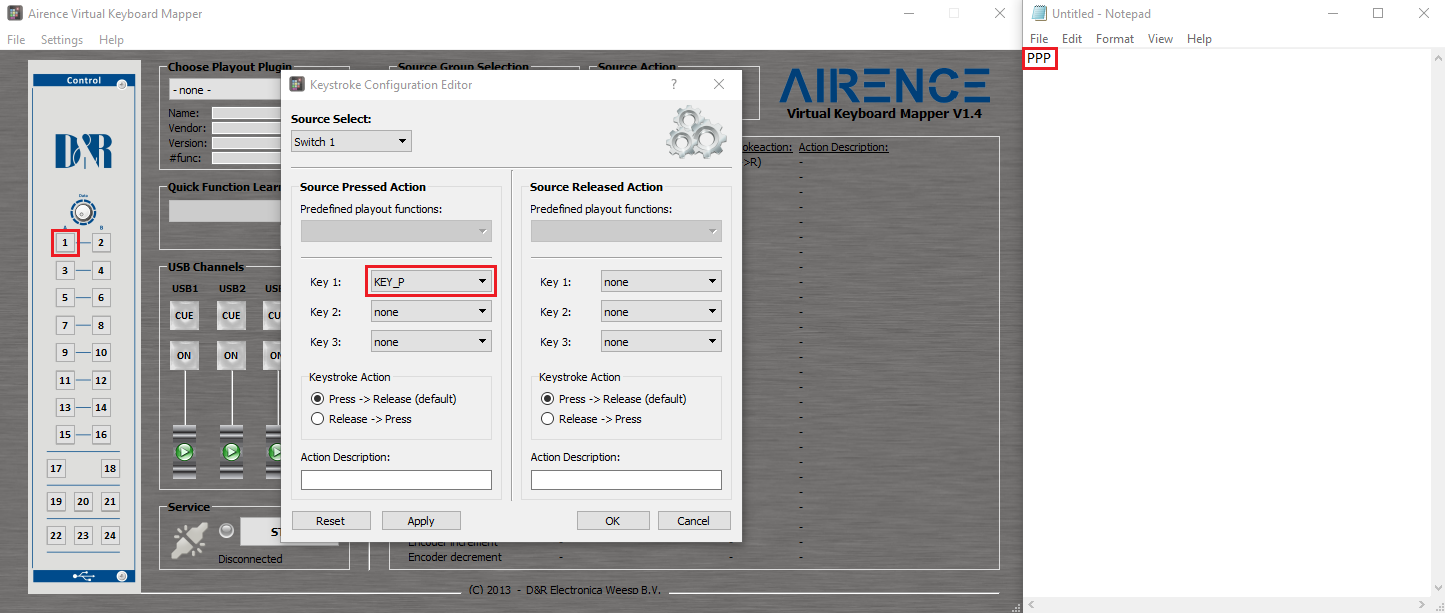Select Press -> Release under Source Released Action
The width and height of the screenshot is (1445, 613).
click(548, 399)
